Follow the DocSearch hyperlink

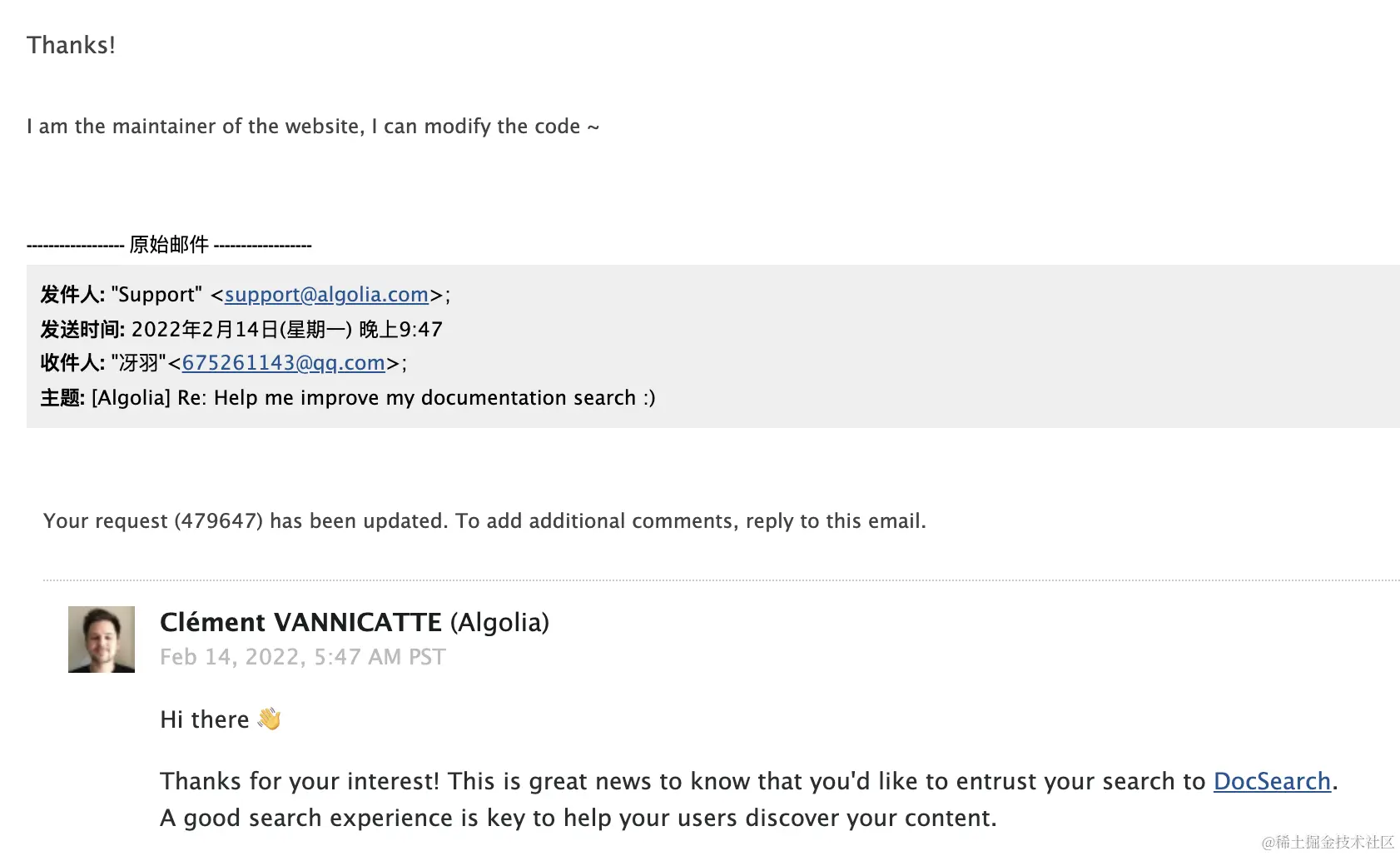(x=1272, y=781)
